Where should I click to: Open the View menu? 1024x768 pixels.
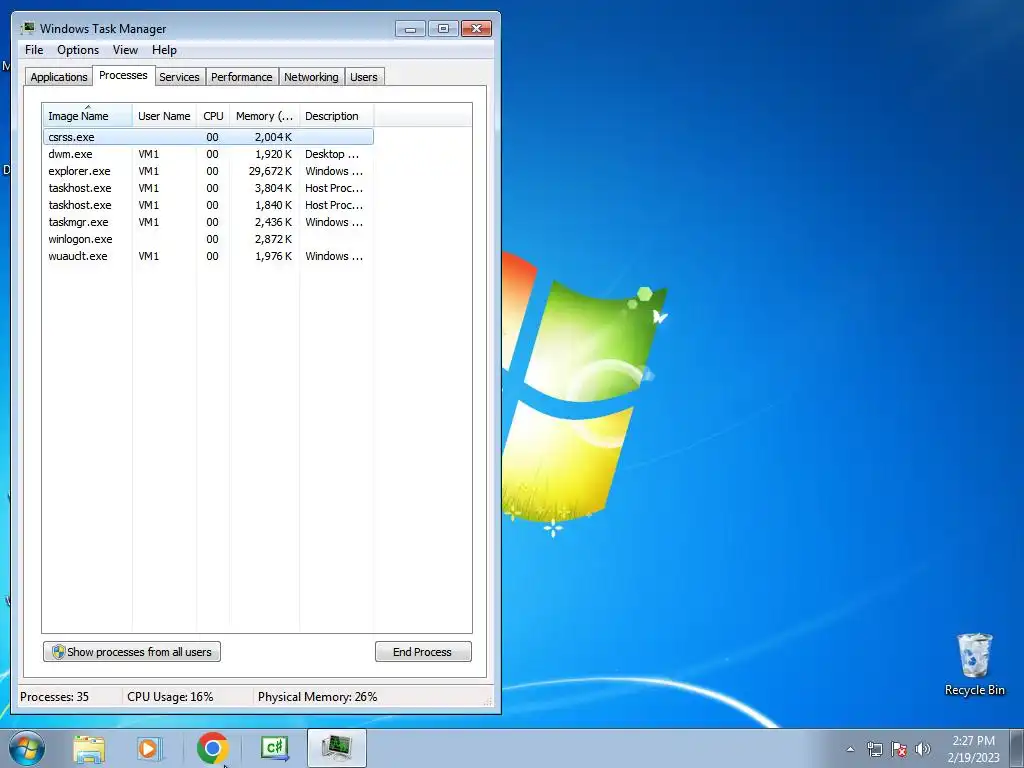125,50
